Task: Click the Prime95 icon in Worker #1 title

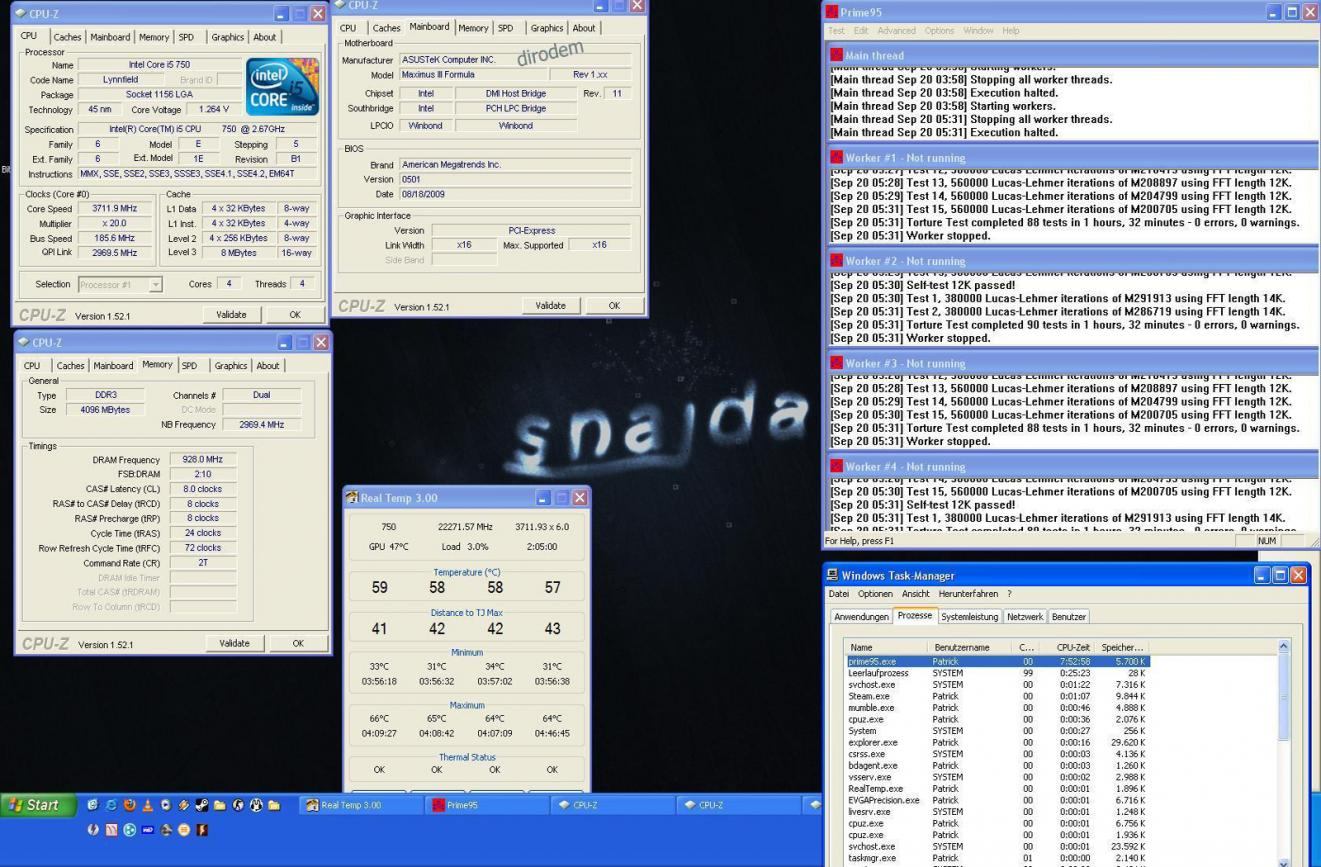Action: pos(836,158)
